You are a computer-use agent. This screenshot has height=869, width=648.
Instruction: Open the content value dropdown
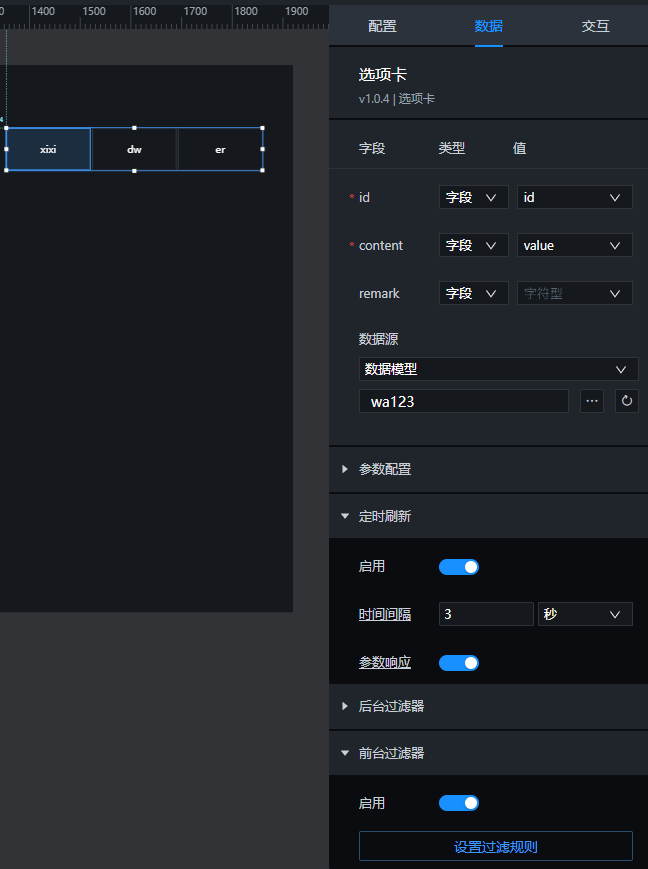(x=574, y=246)
